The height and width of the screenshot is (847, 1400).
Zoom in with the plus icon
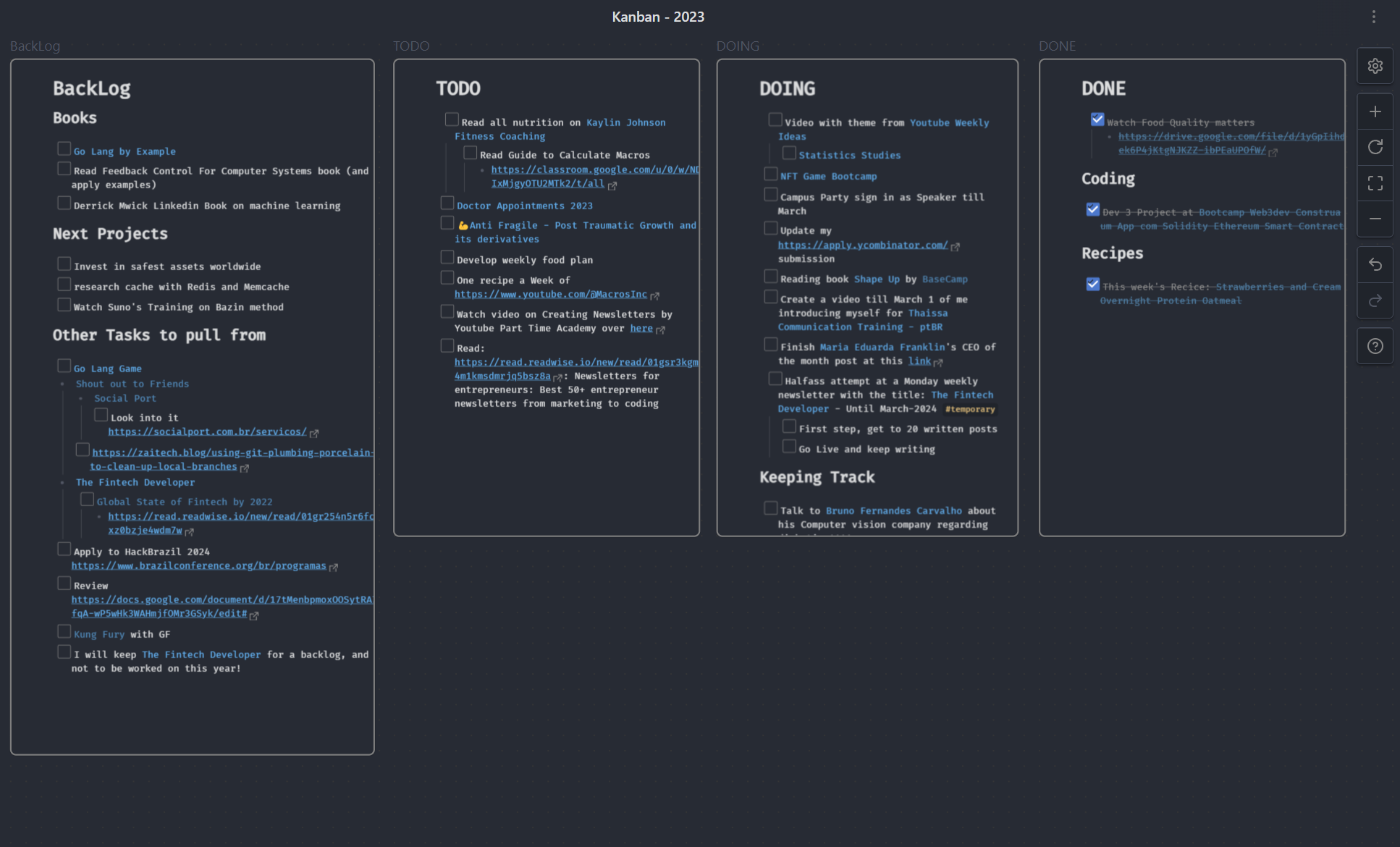point(1375,111)
